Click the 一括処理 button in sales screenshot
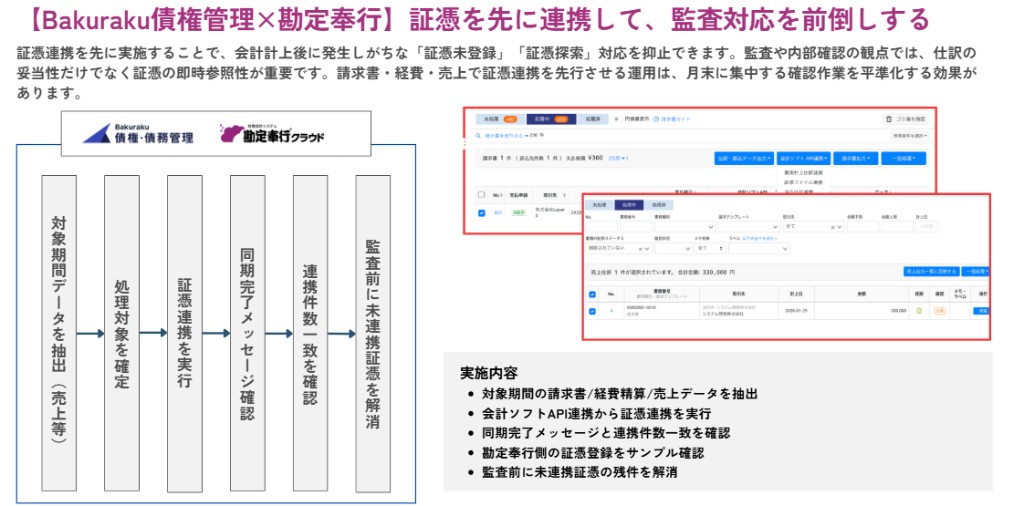Viewport: 1024px width, 506px height. 976,272
